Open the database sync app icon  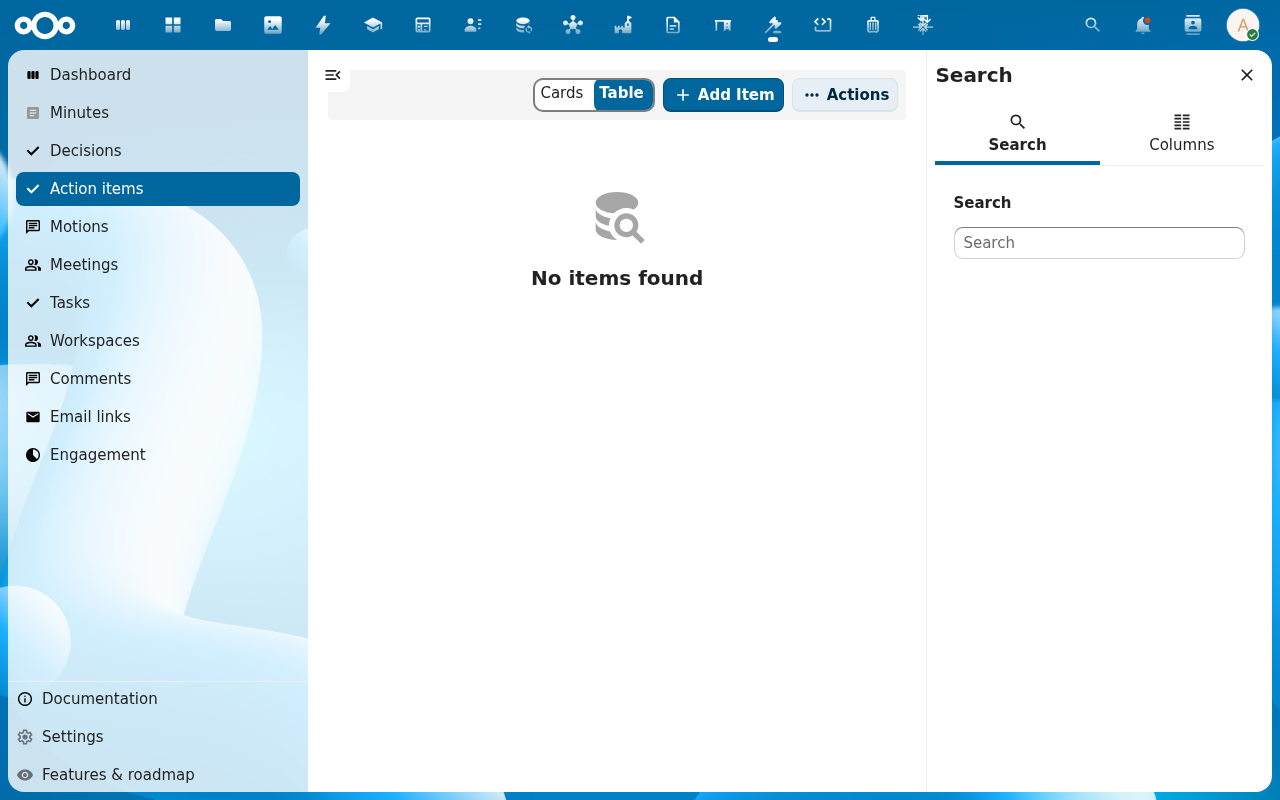point(523,25)
